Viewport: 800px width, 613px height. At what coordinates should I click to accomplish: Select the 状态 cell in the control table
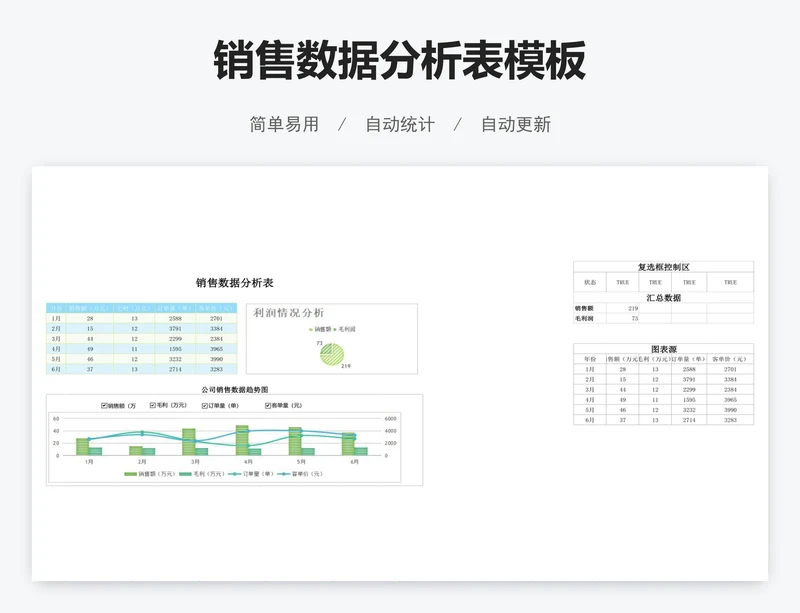click(590, 282)
